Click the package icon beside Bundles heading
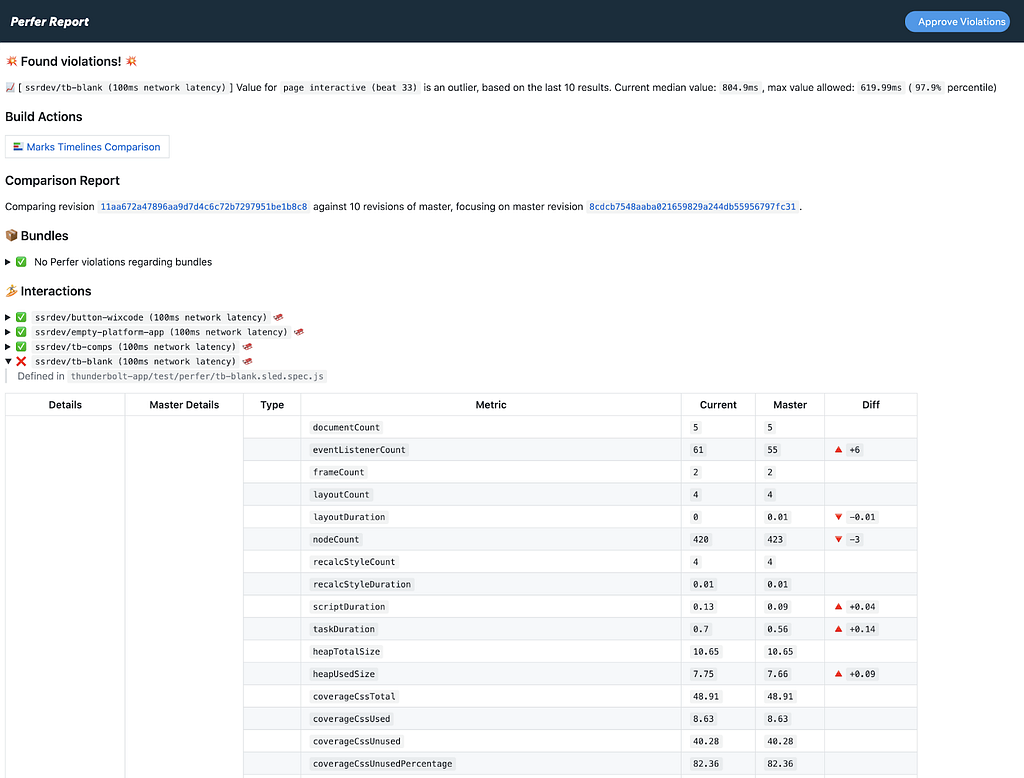The image size is (1024, 778). coord(11,235)
